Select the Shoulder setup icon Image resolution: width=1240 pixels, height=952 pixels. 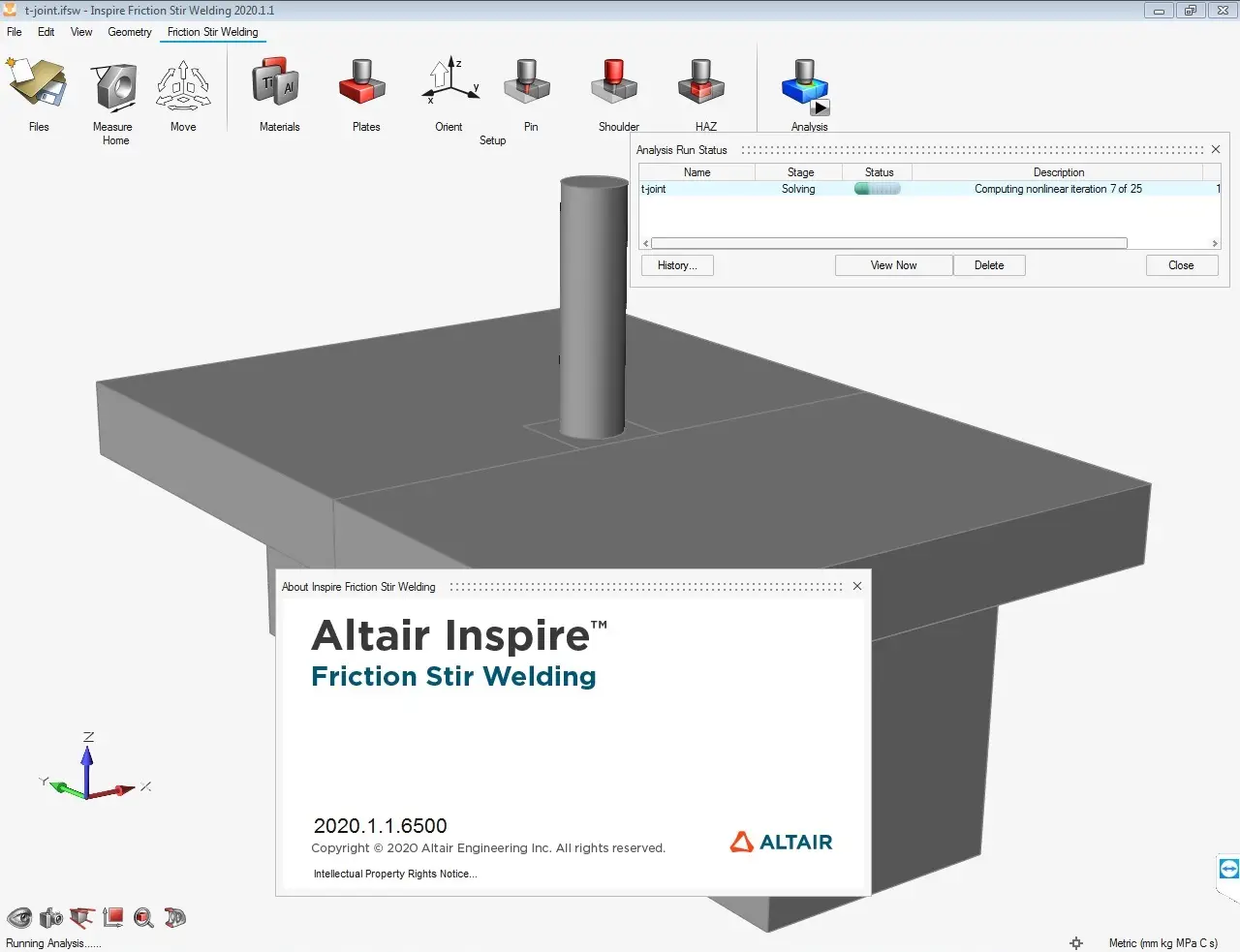point(614,82)
